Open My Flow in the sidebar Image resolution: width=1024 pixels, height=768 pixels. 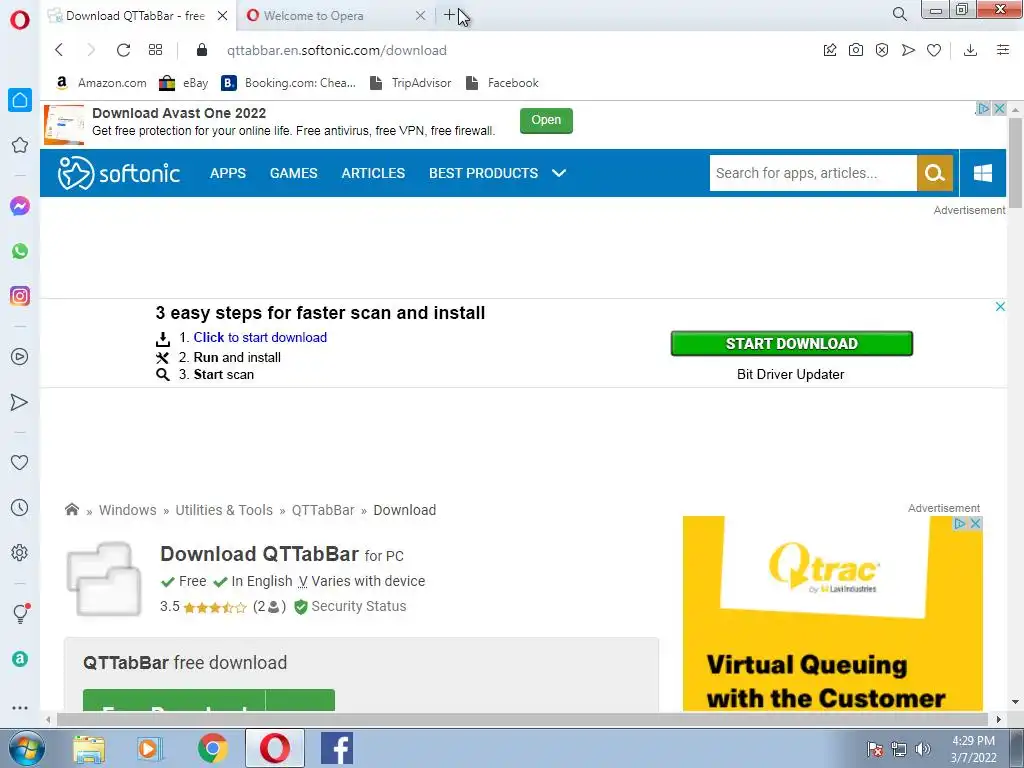pos(20,402)
